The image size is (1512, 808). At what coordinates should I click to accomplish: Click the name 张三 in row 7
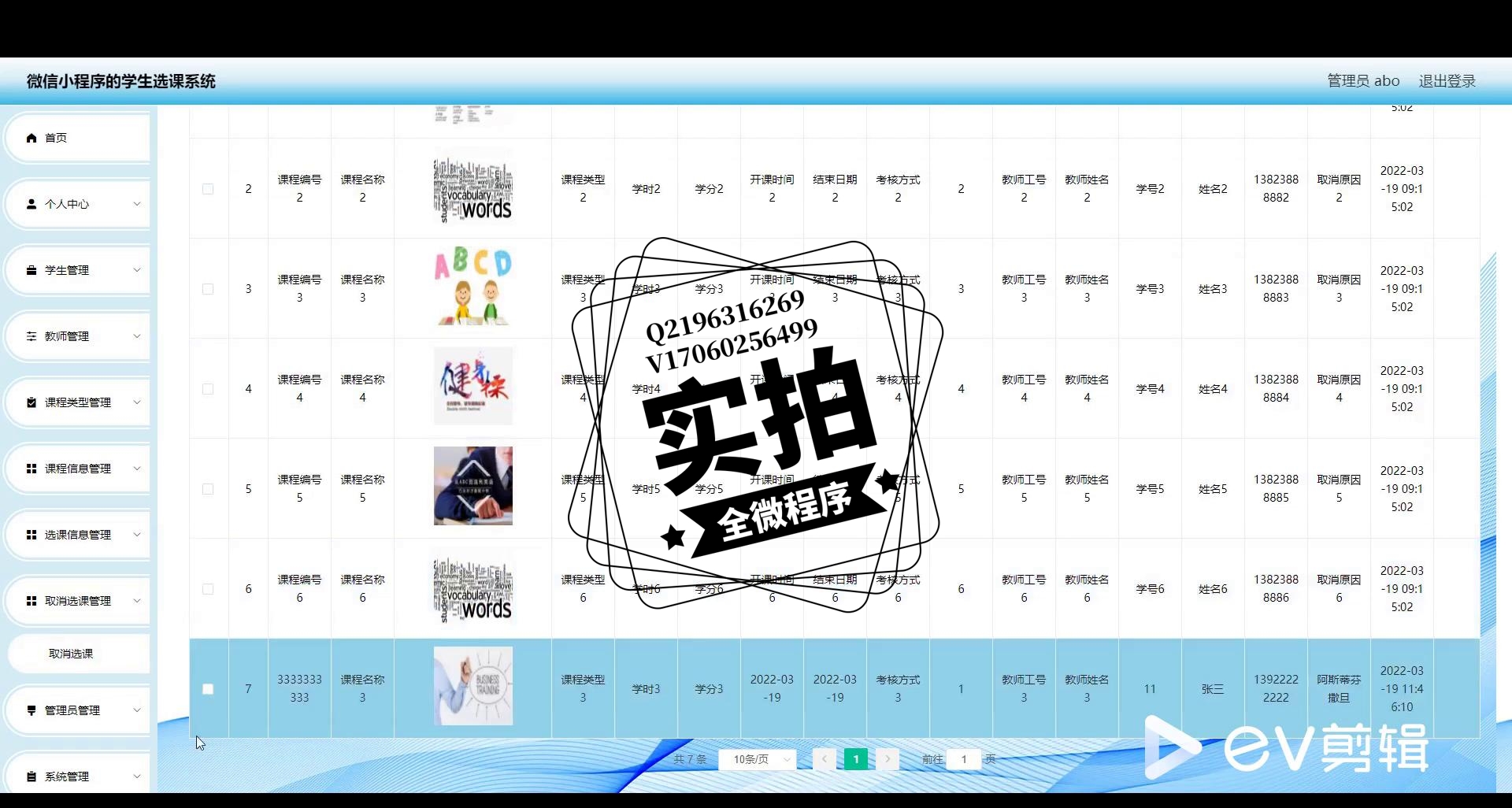(1213, 689)
